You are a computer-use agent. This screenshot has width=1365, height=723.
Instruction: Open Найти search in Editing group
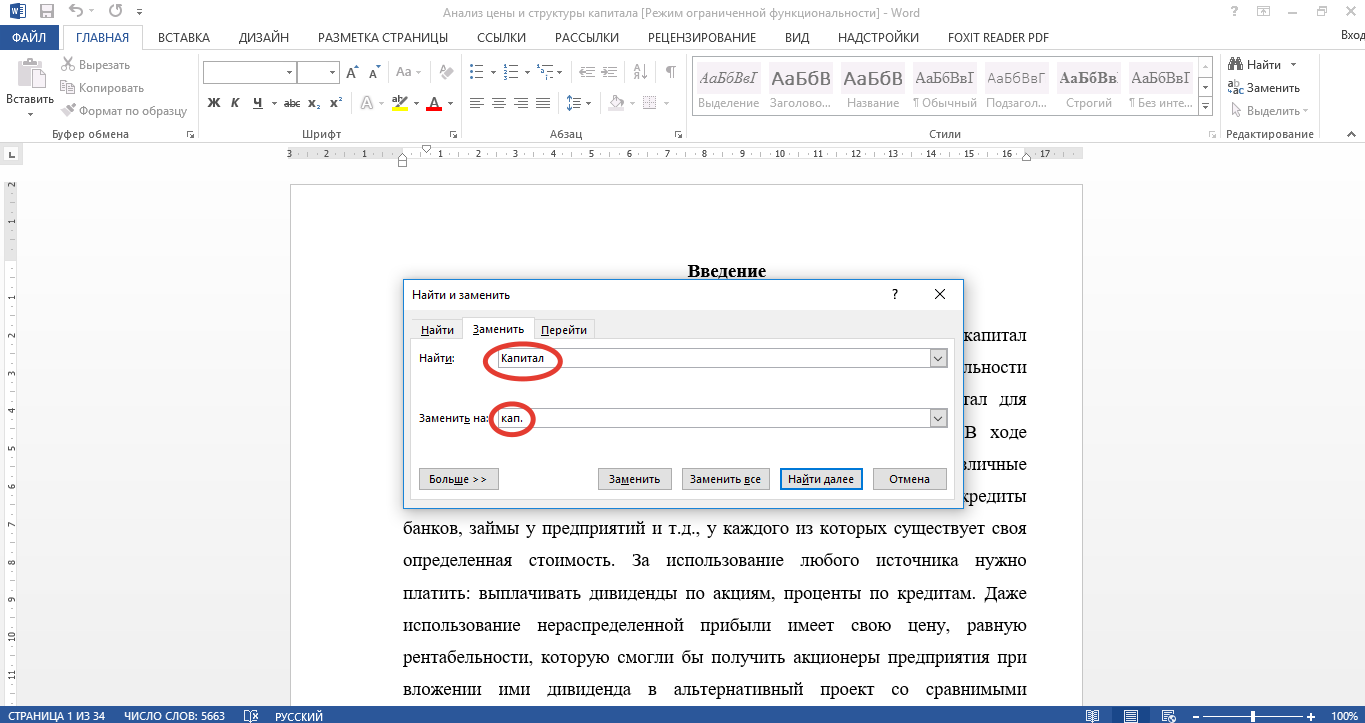[1256, 65]
